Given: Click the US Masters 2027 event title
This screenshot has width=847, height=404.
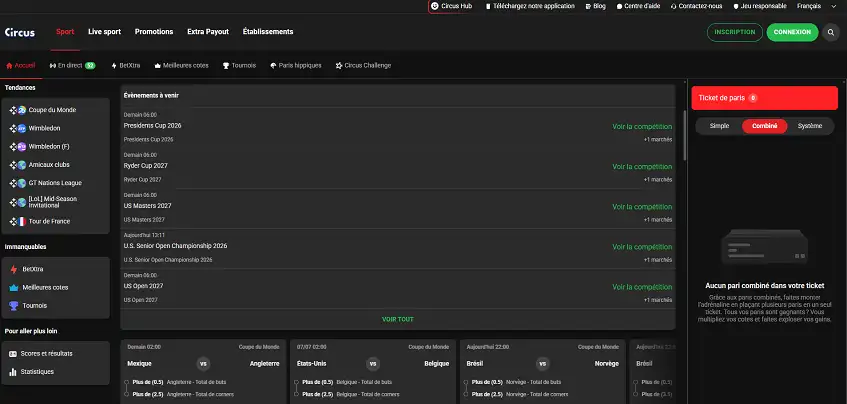Looking at the screenshot, I should click(147, 206).
